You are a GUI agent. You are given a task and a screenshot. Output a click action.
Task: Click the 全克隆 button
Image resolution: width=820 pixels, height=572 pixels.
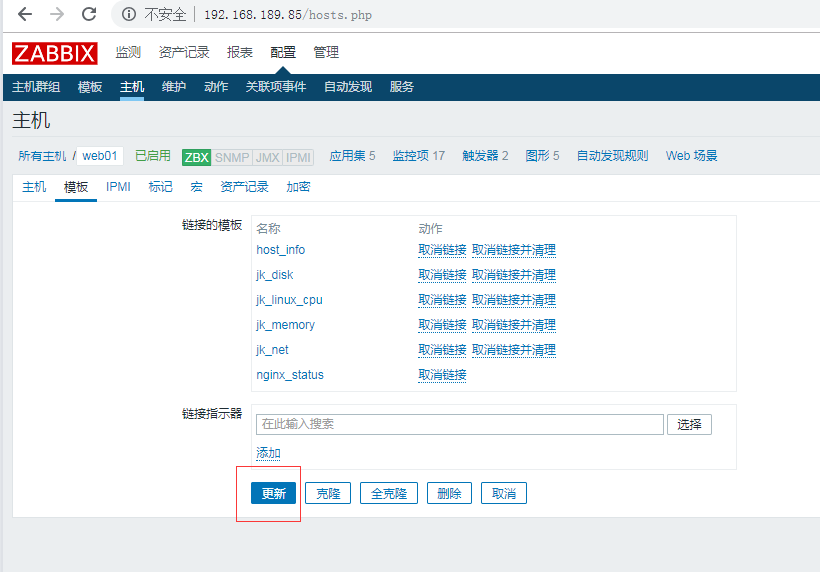389,493
